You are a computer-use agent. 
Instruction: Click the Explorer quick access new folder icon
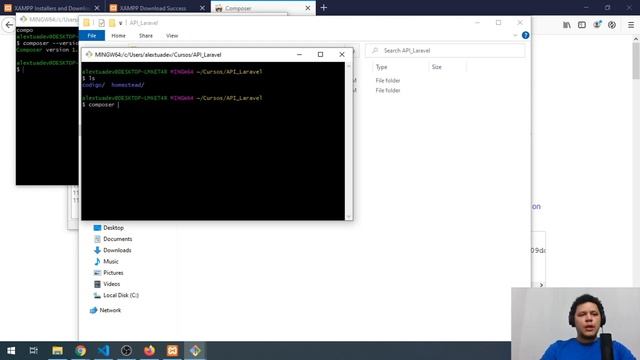[x=112, y=23]
